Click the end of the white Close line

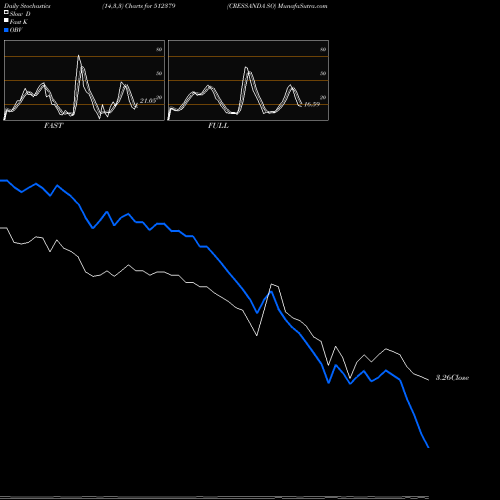(x=428, y=380)
